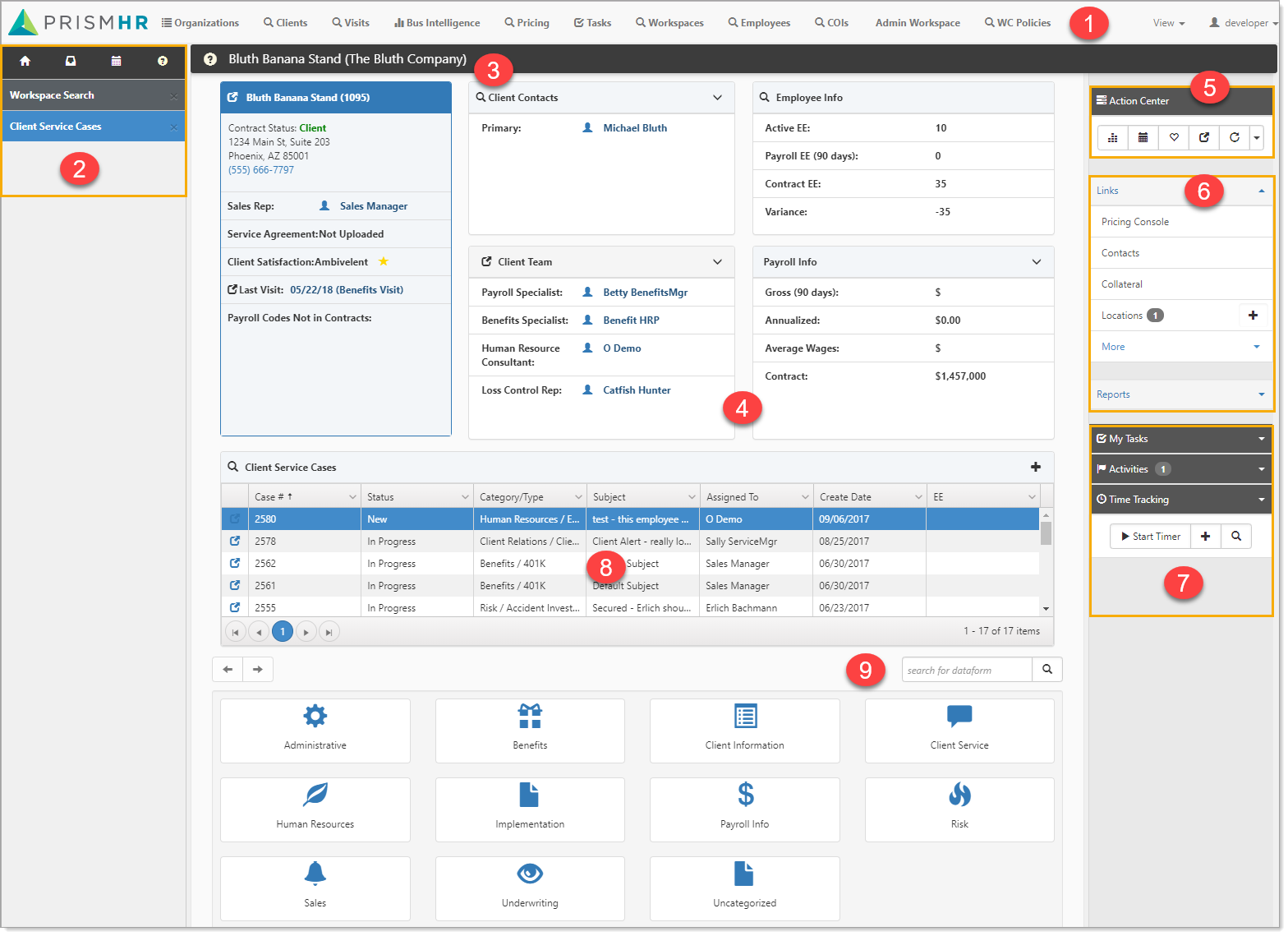Open the Implementation dataform tile
The width and height of the screenshot is (1288, 936).
530,809
